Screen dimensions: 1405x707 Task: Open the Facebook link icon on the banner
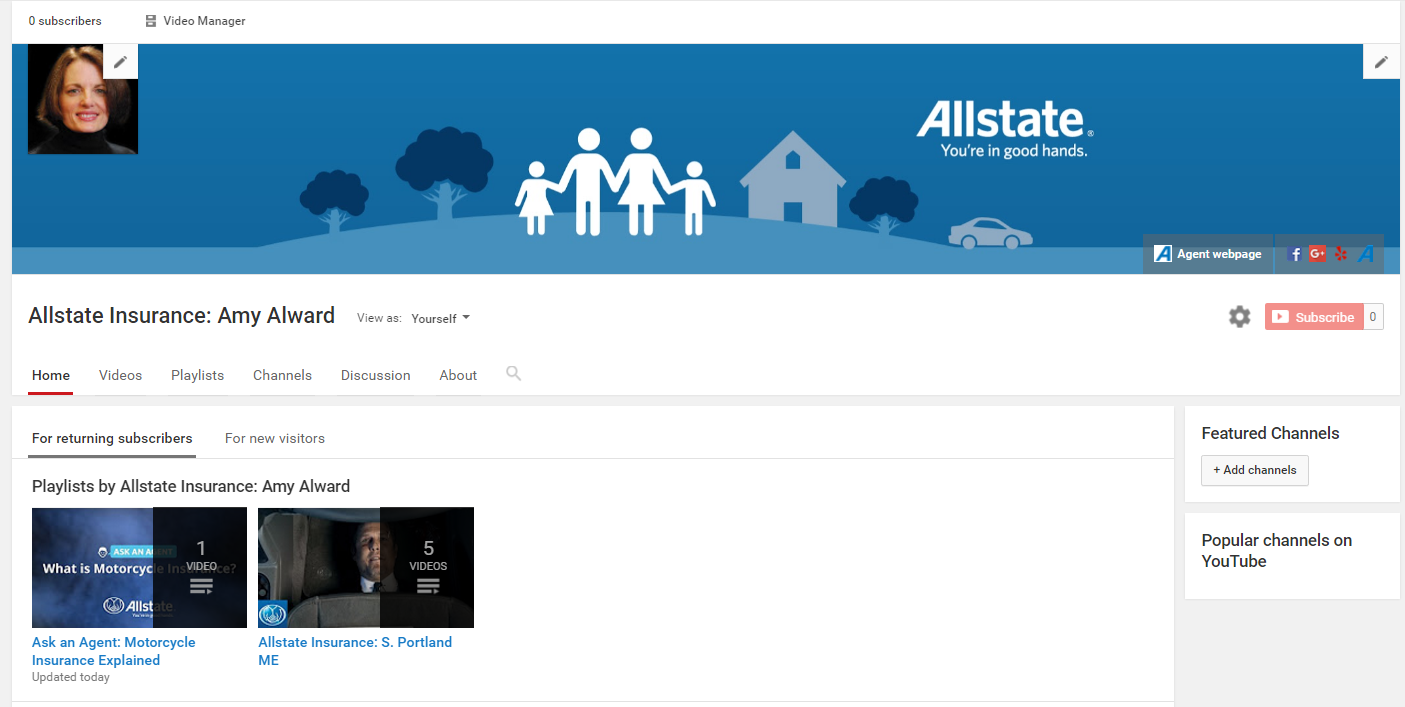[1296, 254]
